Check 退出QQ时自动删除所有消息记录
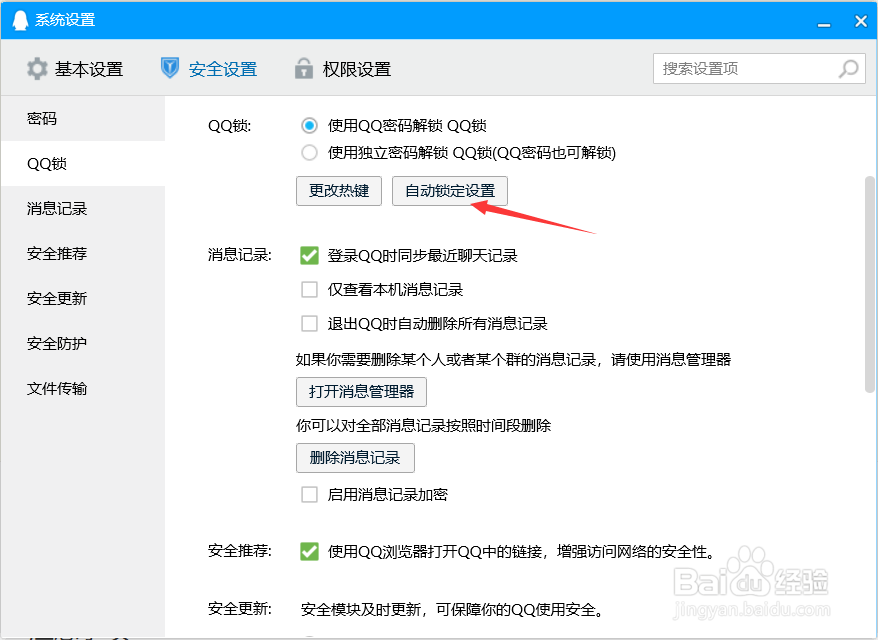This screenshot has height=640, width=878. click(x=309, y=323)
